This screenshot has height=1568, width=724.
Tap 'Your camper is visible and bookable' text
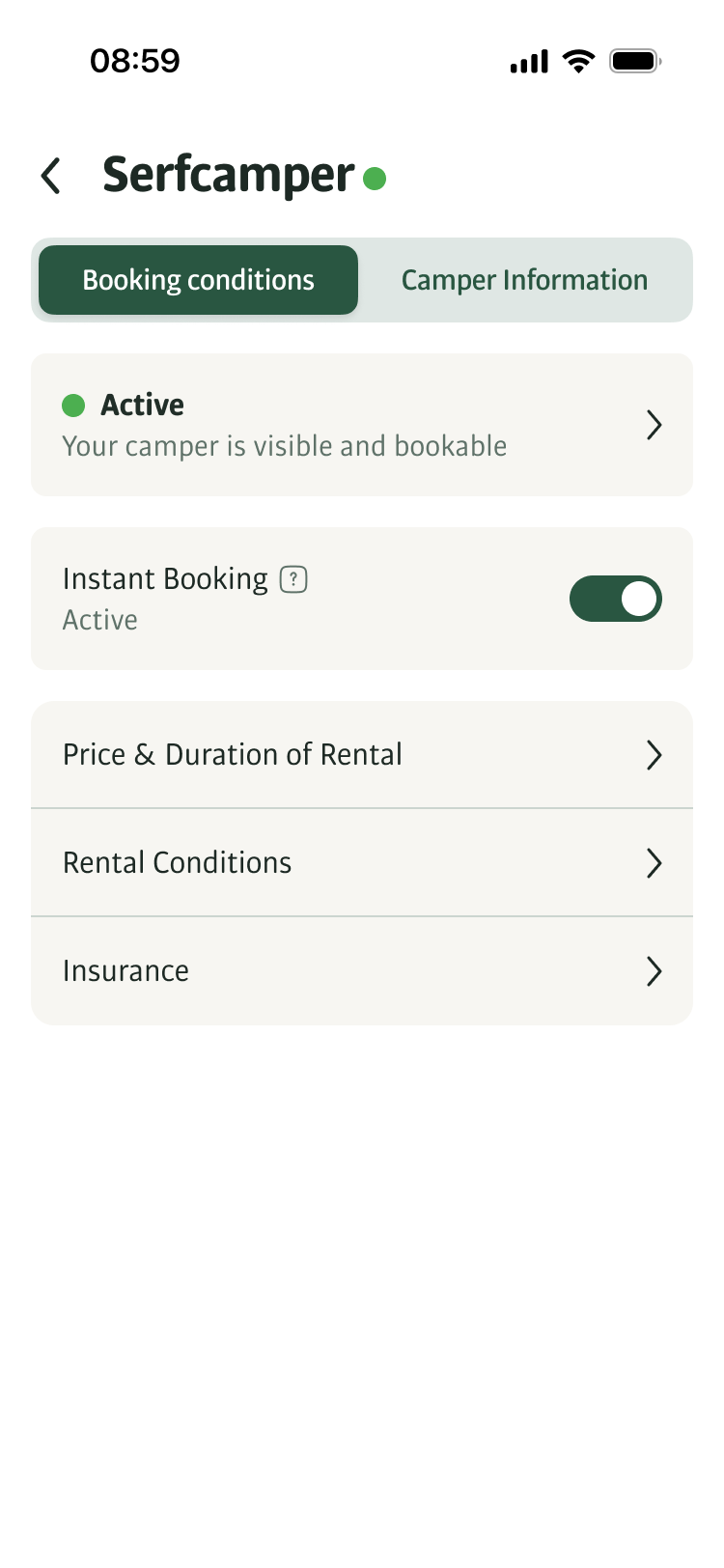click(285, 446)
